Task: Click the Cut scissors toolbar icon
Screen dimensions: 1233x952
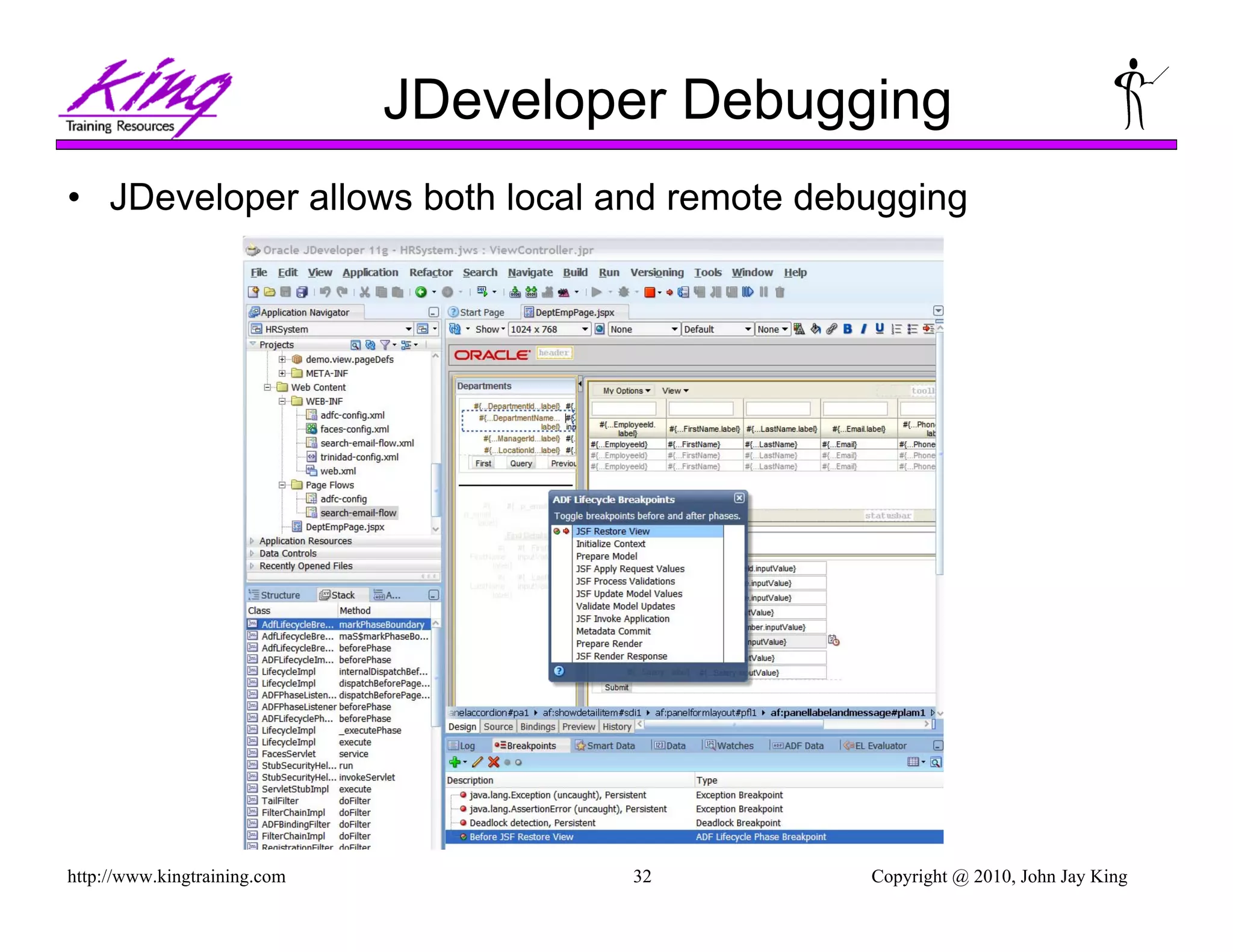Action: (x=365, y=292)
